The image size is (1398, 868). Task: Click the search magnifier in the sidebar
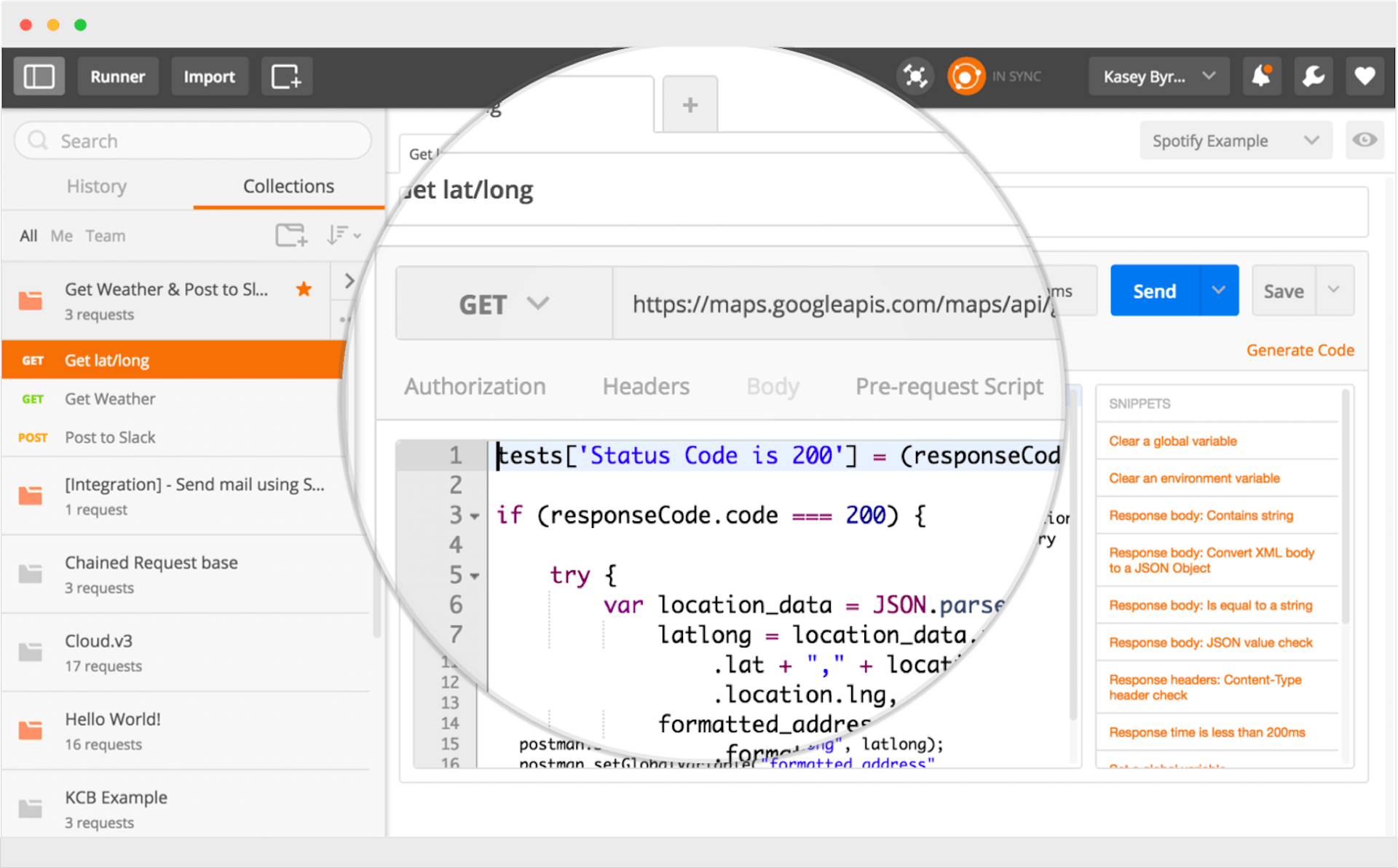[38, 140]
